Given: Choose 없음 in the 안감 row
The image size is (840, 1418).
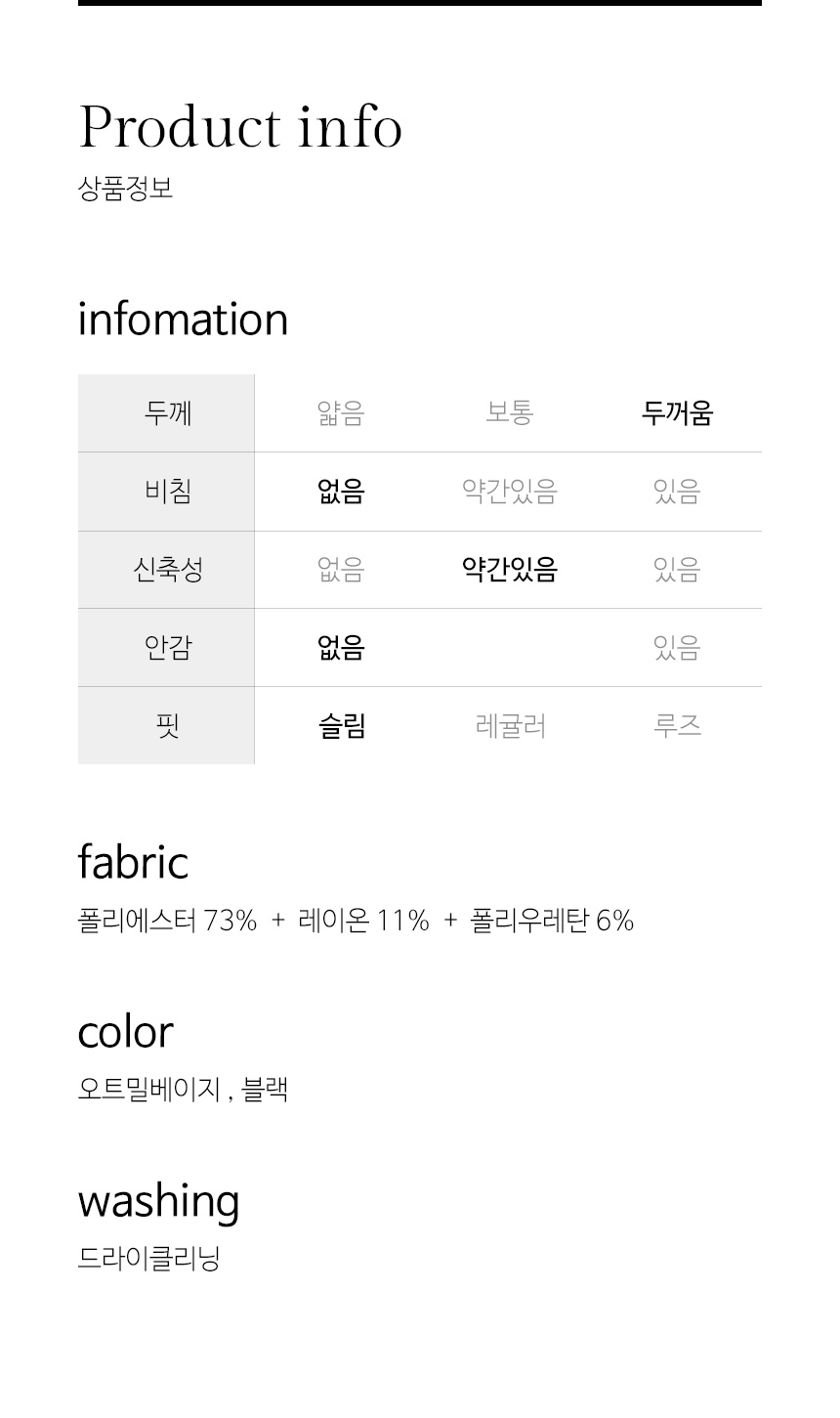Looking at the screenshot, I should coord(341,647).
